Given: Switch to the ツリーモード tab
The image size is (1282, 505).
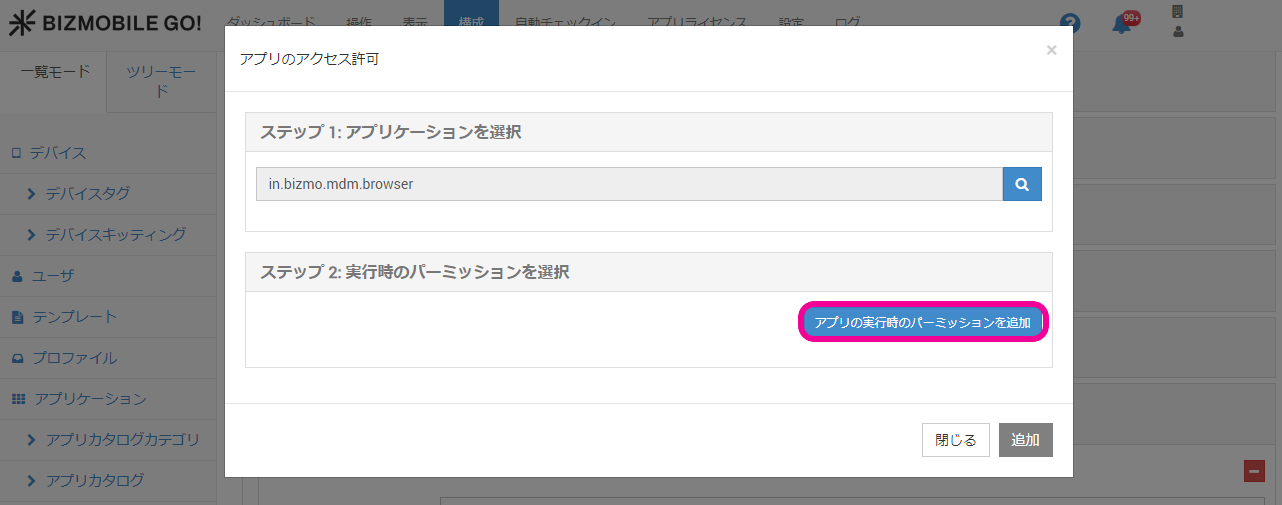Looking at the screenshot, I should pos(162,81).
